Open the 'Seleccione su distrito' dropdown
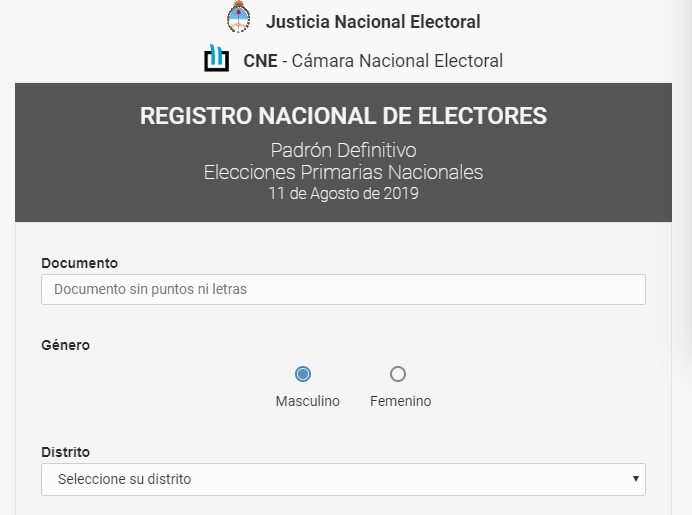Screen dimensions: 692x515 pos(343,479)
